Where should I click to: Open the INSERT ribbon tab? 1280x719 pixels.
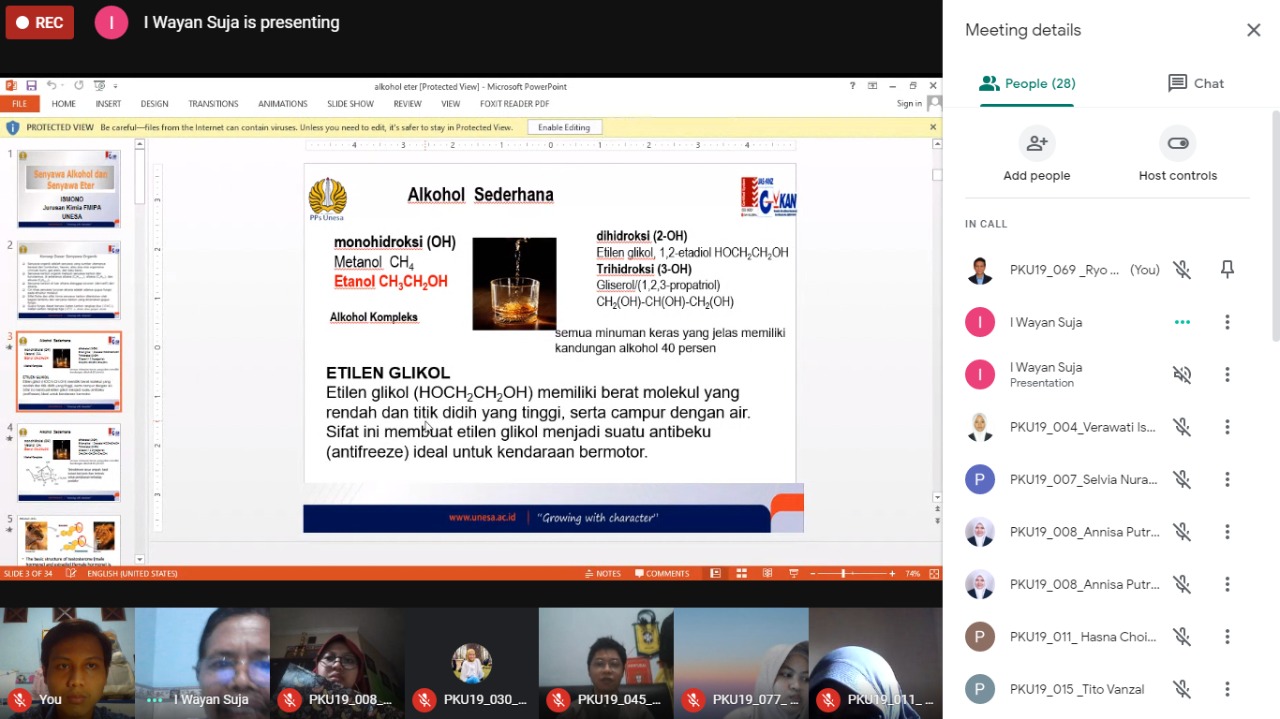tap(108, 104)
